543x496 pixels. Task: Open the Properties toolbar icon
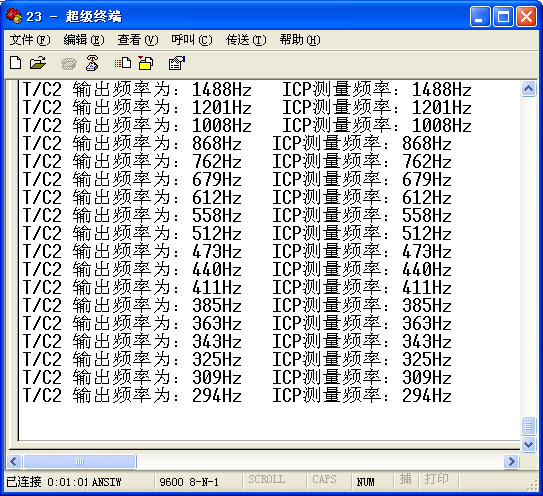[177, 63]
